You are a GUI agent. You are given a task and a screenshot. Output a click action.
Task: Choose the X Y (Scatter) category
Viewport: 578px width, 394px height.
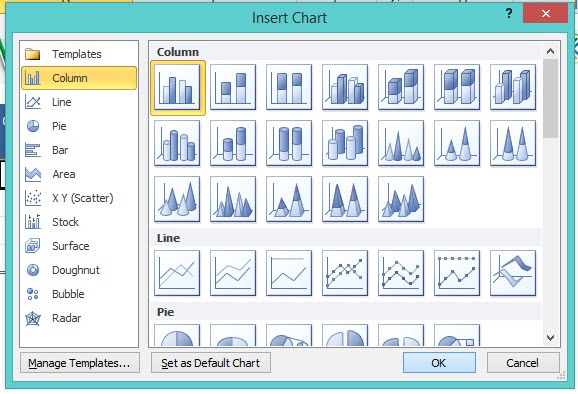click(79, 198)
